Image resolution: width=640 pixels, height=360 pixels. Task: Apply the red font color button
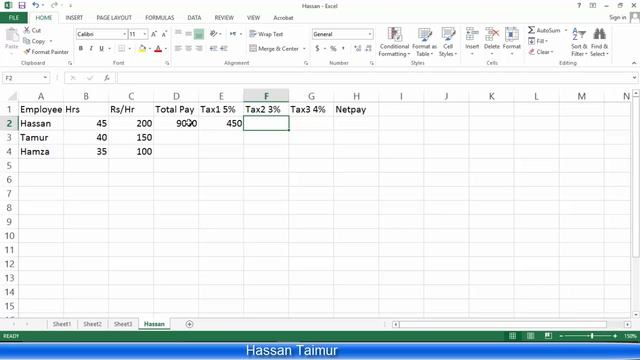pyautogui.click(x=158, y=49)
